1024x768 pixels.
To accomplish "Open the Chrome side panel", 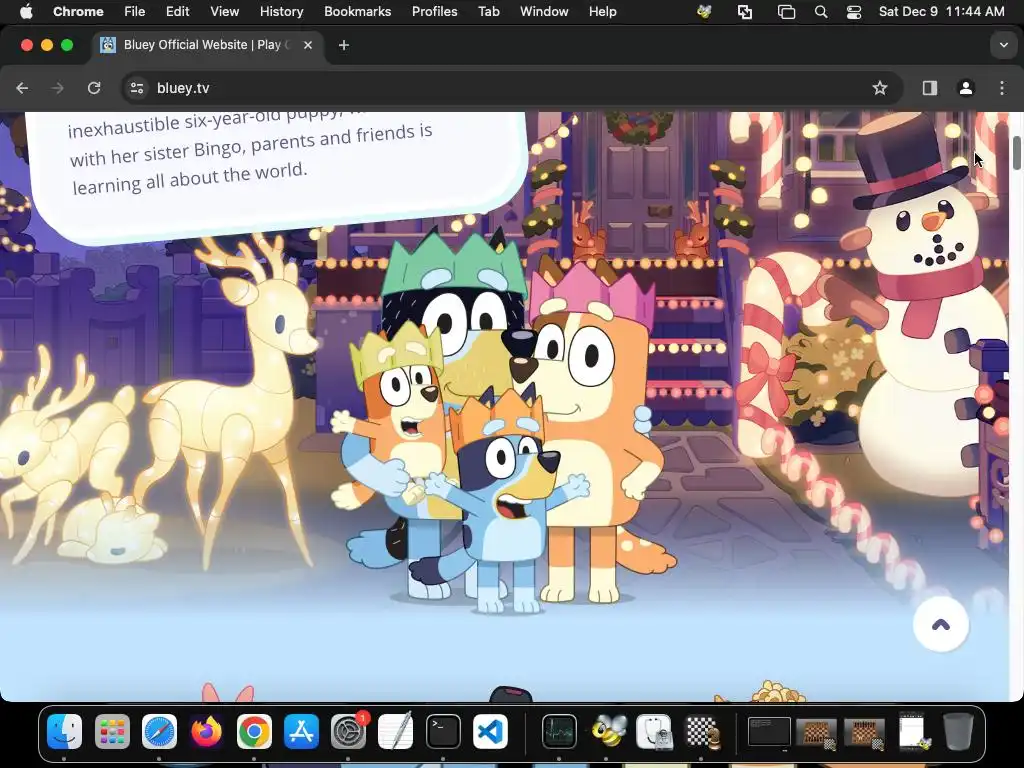I will tap(930, 88).
